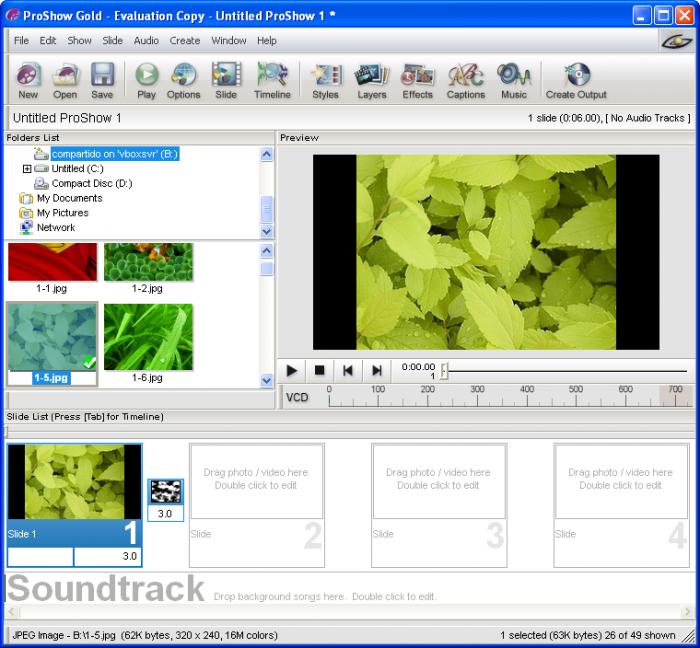The image size is (700, 648).
Task: Open the Layers toolbar icon
Action: [372, 78]
